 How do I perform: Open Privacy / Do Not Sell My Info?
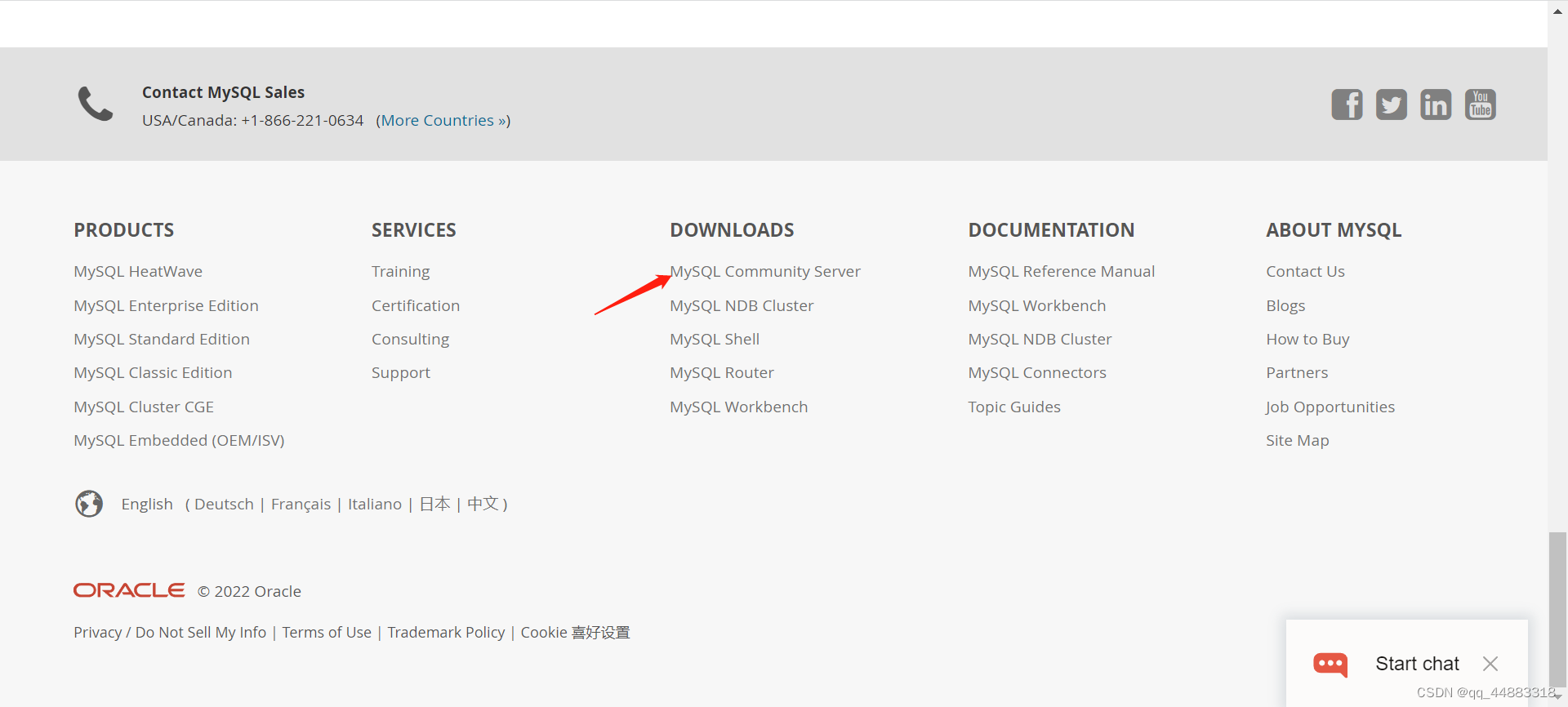[170, 632]
